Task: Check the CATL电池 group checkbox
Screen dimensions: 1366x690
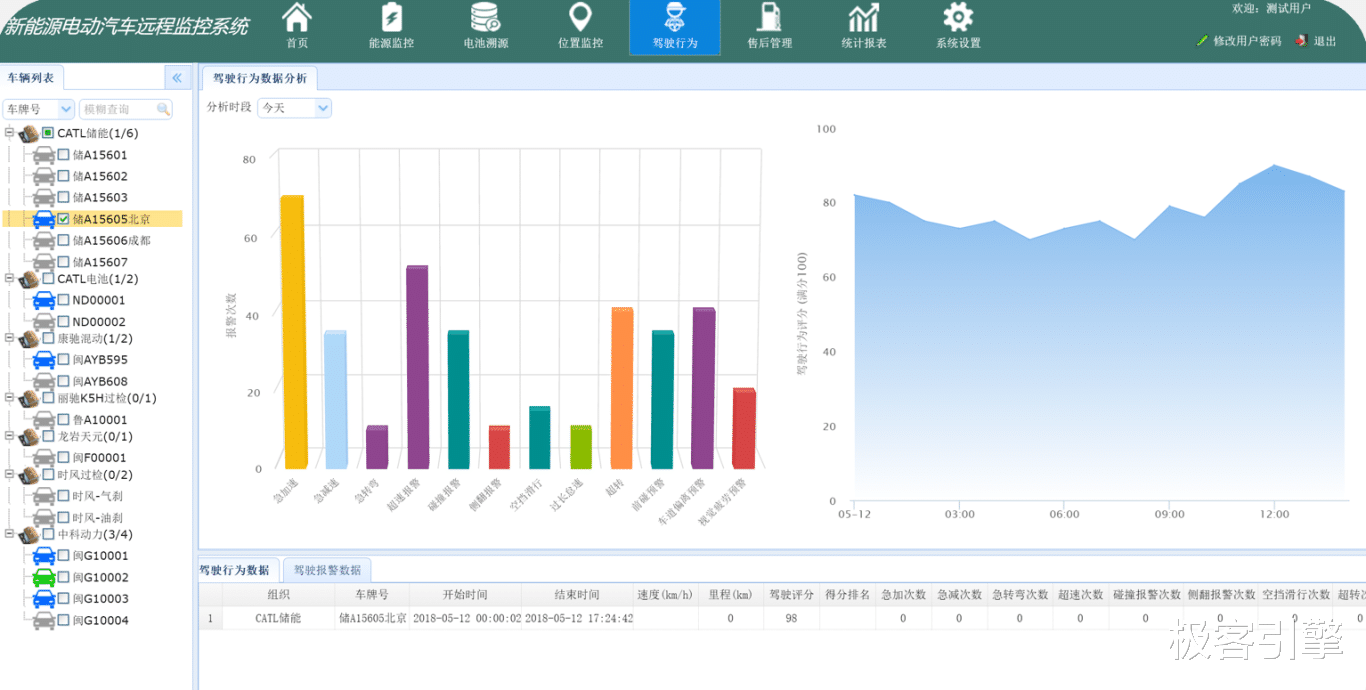Action: click(48, 279)
